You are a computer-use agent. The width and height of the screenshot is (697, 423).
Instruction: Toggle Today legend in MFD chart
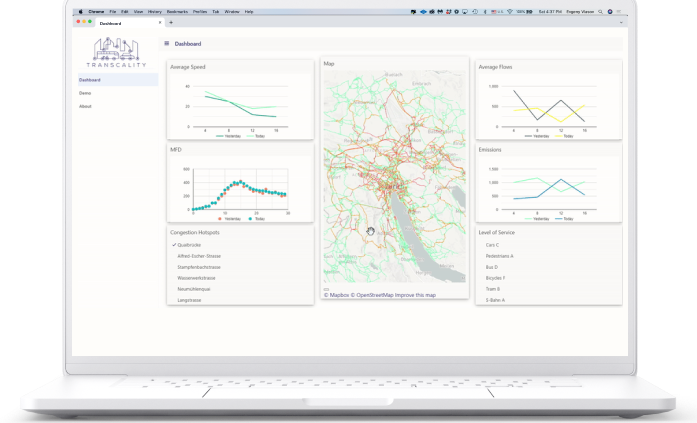click(x=256, y=219)
